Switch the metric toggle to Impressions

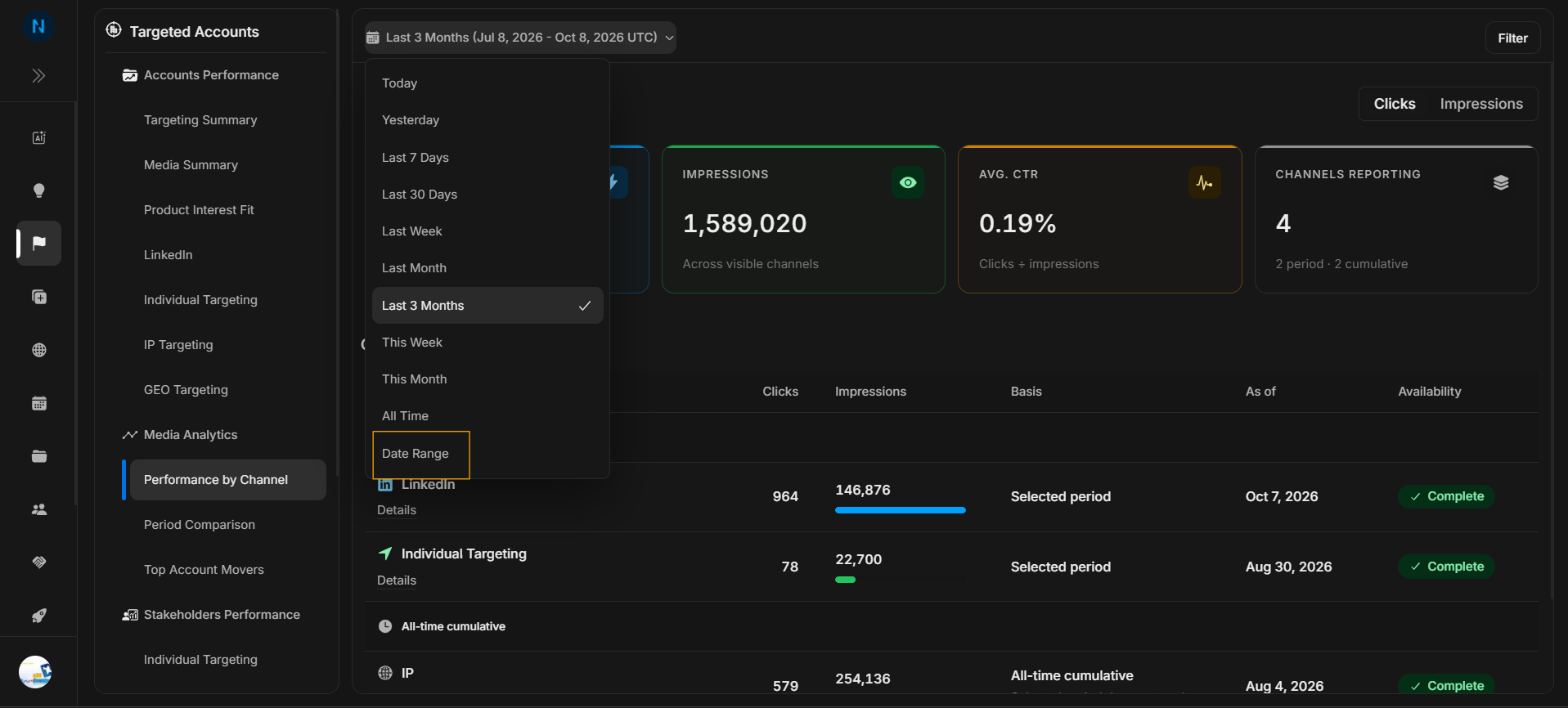1481,104
